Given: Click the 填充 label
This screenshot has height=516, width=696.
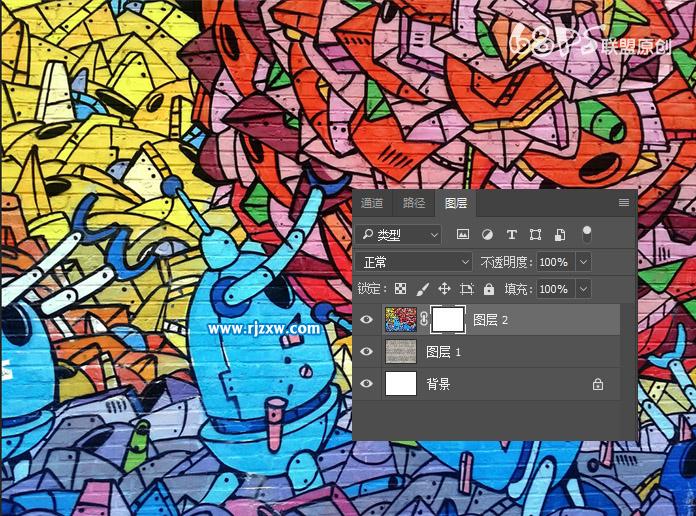Looking at the screenshot, I should (518, 290).
